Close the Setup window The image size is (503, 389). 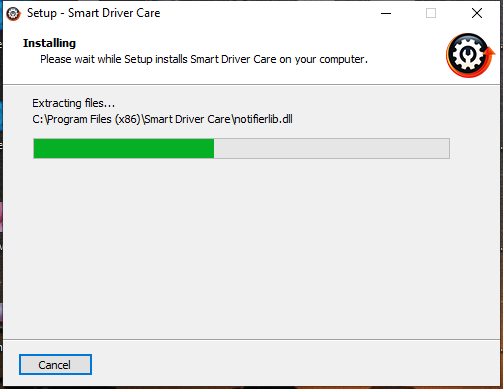[x=477, y=13]
